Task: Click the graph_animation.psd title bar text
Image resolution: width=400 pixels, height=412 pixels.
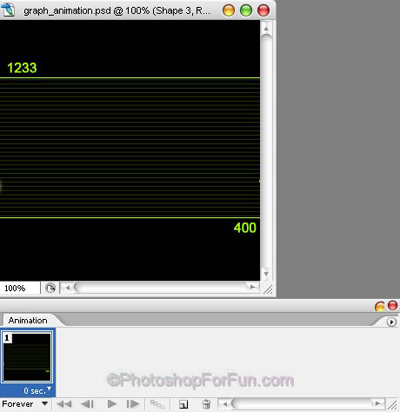Action: [x=117, y=11]
